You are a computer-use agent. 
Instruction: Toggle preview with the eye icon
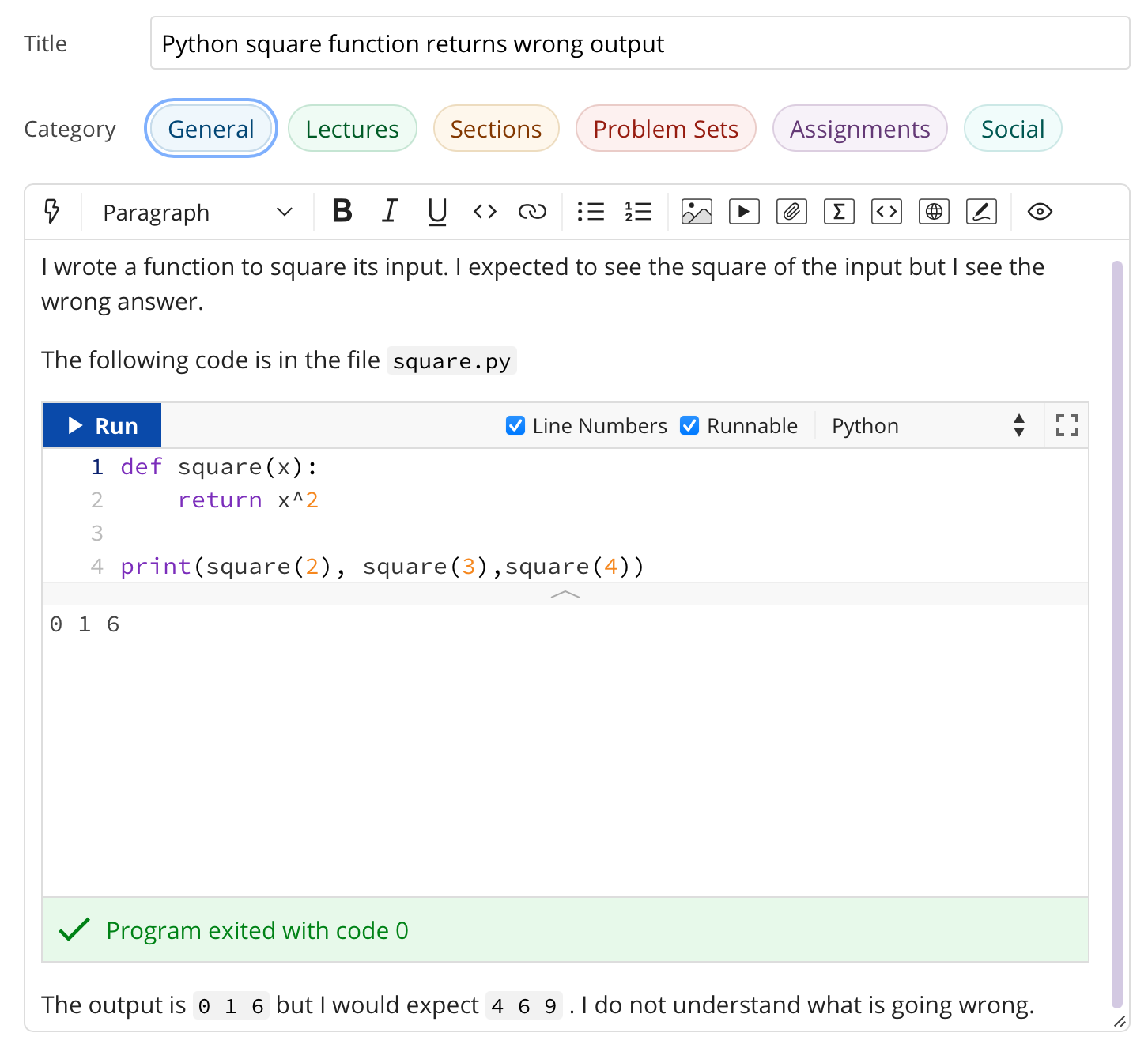[1040, 212]
